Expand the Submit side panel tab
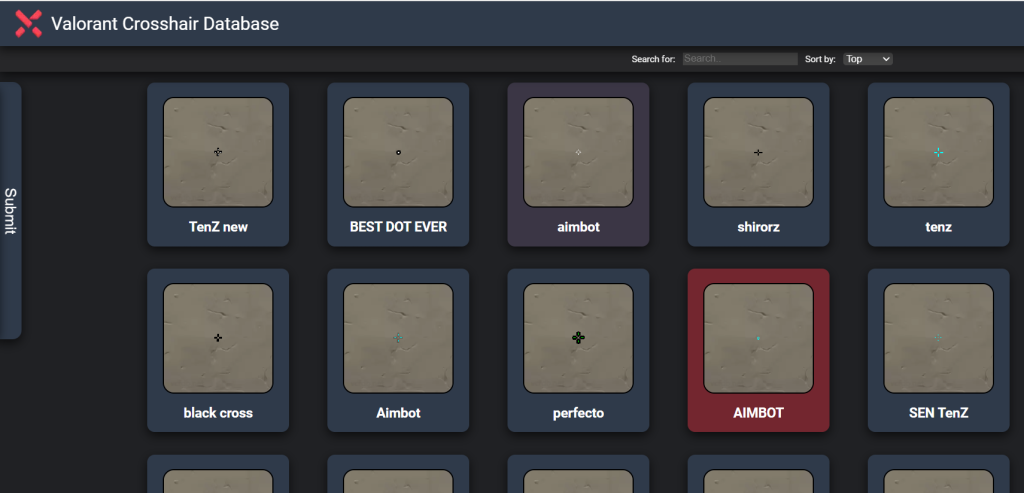 pyautogui.click(x=10, y=210)
